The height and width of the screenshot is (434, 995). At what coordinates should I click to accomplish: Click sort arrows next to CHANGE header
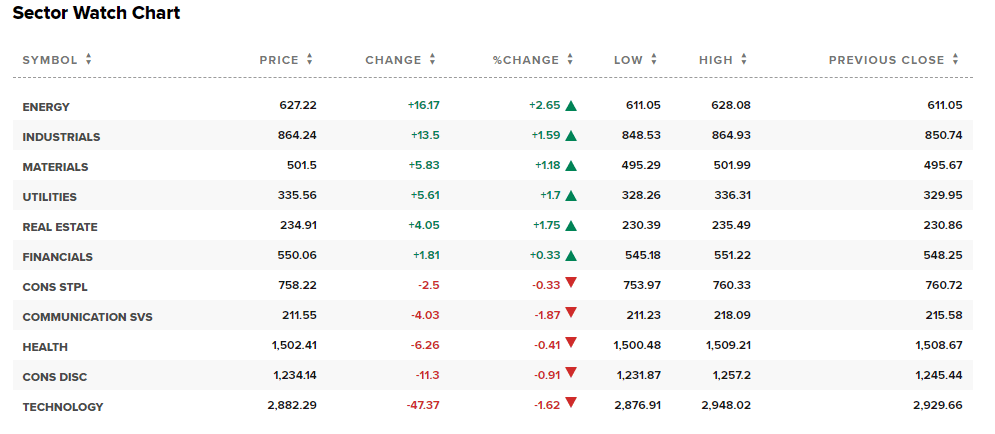(x=433, y=60)
